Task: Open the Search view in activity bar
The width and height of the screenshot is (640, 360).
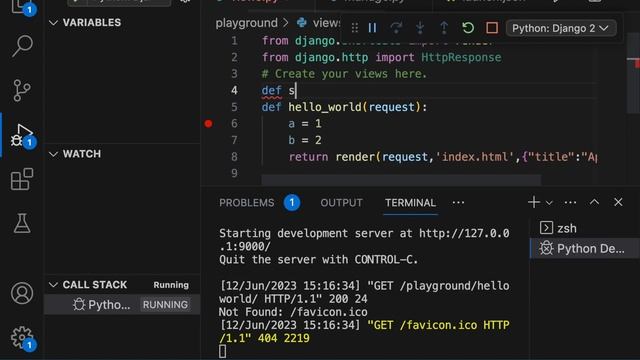Action: tap(22, 46)
